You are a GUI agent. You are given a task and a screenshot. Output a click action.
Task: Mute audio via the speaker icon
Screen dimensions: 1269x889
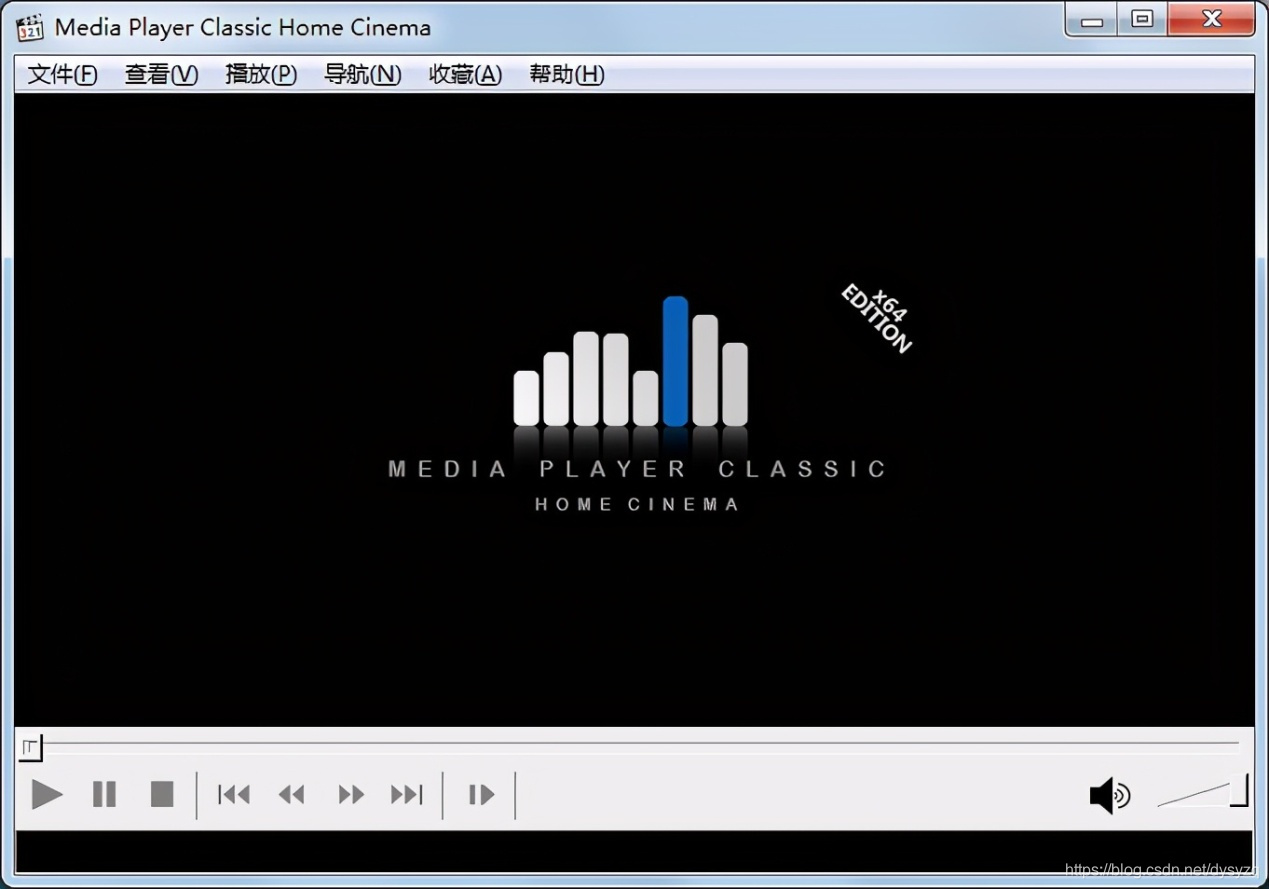(x=1110, y=796)
